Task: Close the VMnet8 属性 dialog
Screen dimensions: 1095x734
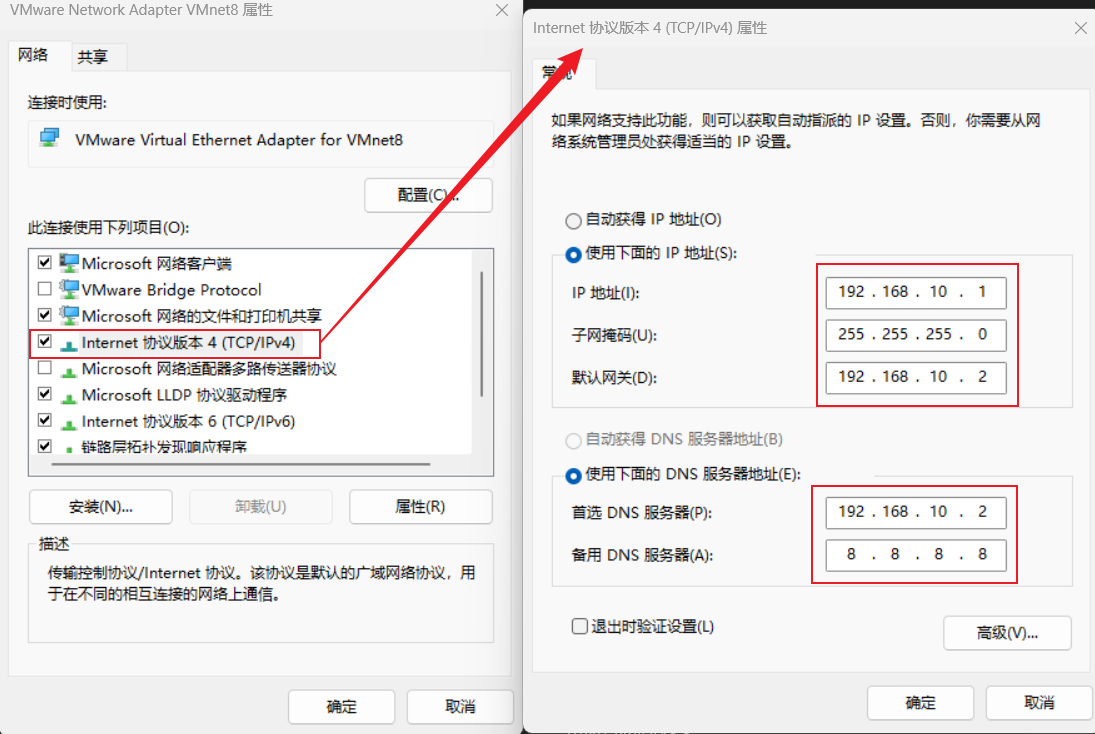Action: [x=501, y=10]
